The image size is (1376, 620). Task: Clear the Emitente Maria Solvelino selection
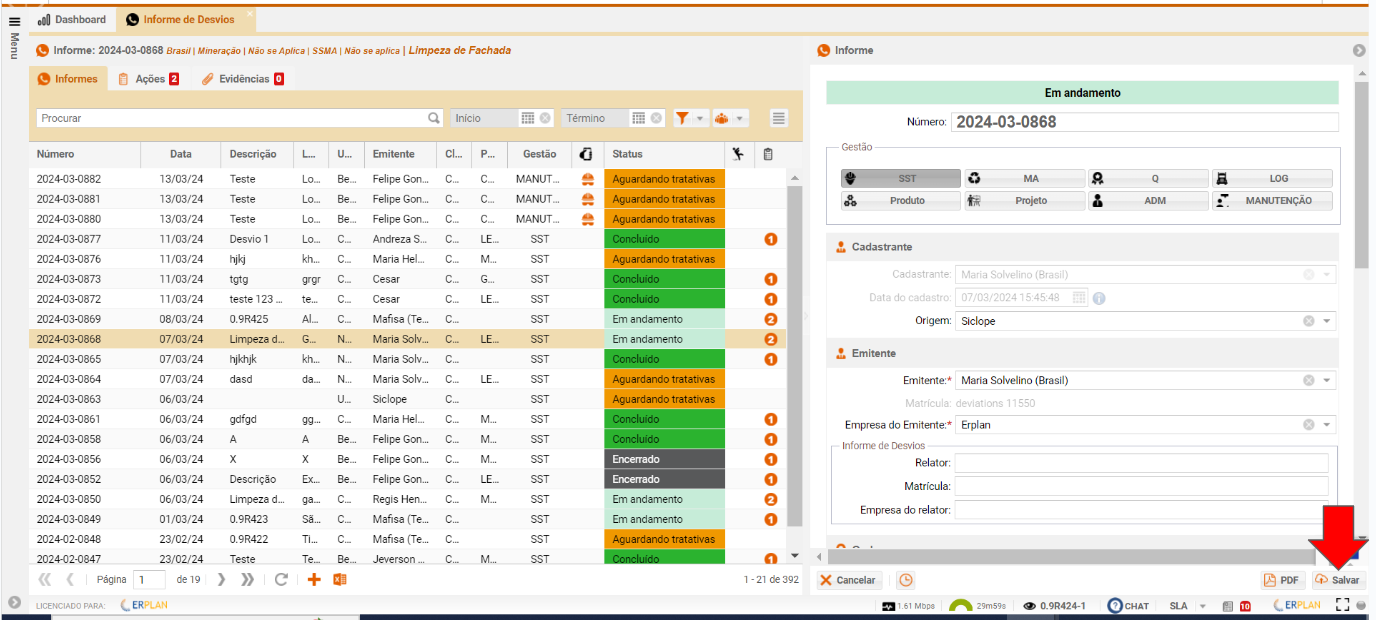(1308, 380)
